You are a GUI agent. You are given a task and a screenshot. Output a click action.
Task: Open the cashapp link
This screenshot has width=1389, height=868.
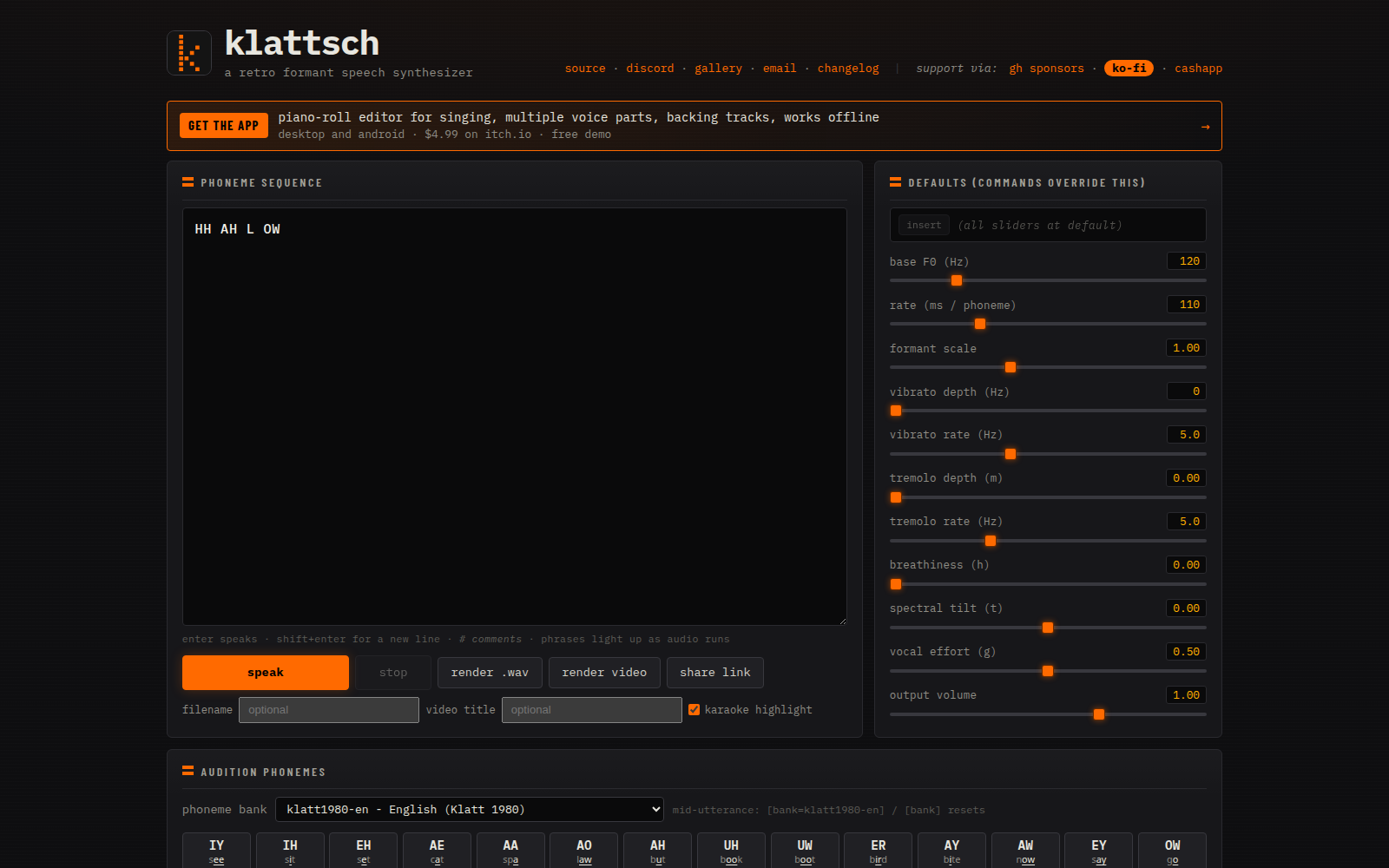pyautogui.click(x=1198, y=69)
